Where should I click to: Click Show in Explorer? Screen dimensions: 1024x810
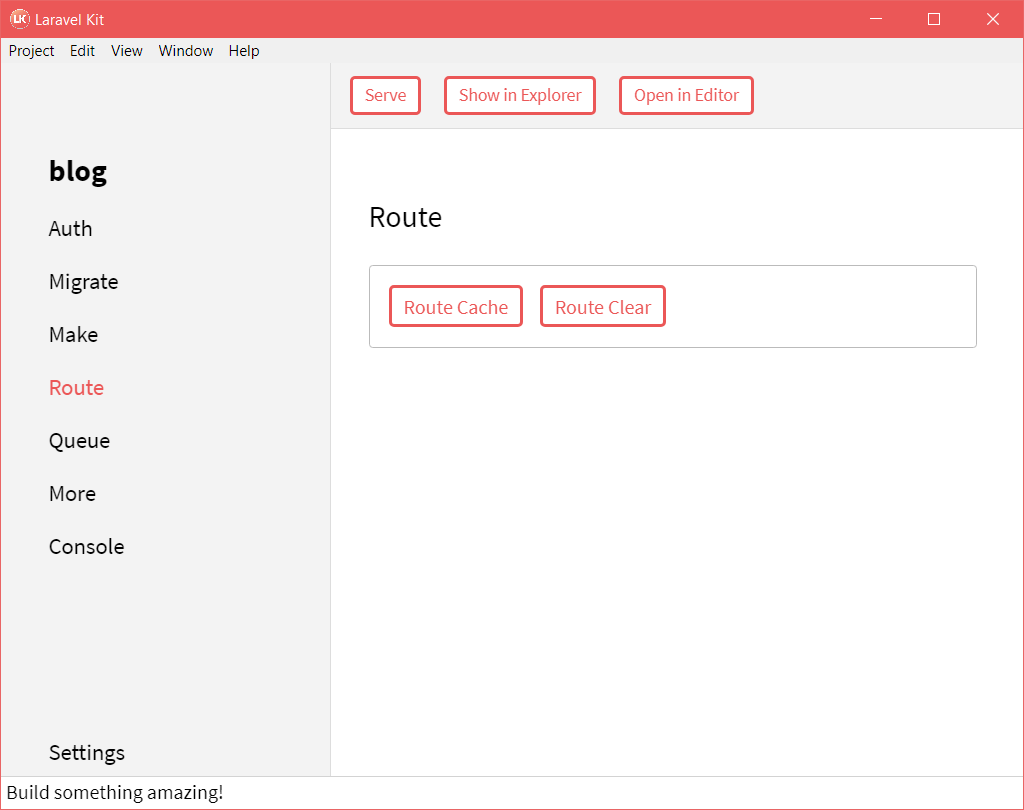tap(519, 95)
